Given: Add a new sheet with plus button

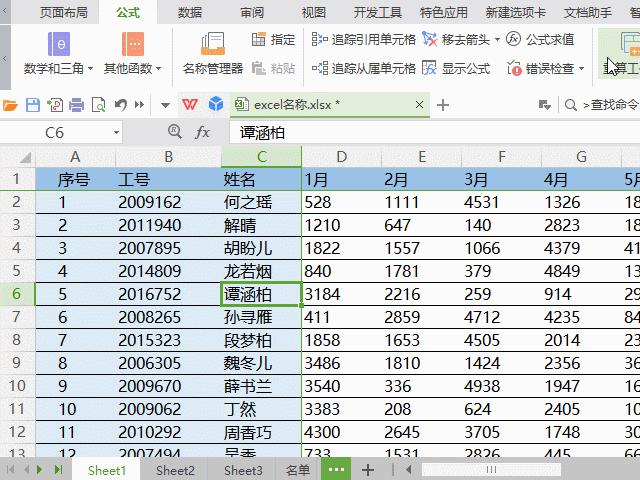Looking at the screenshot, I should [368, 470].
